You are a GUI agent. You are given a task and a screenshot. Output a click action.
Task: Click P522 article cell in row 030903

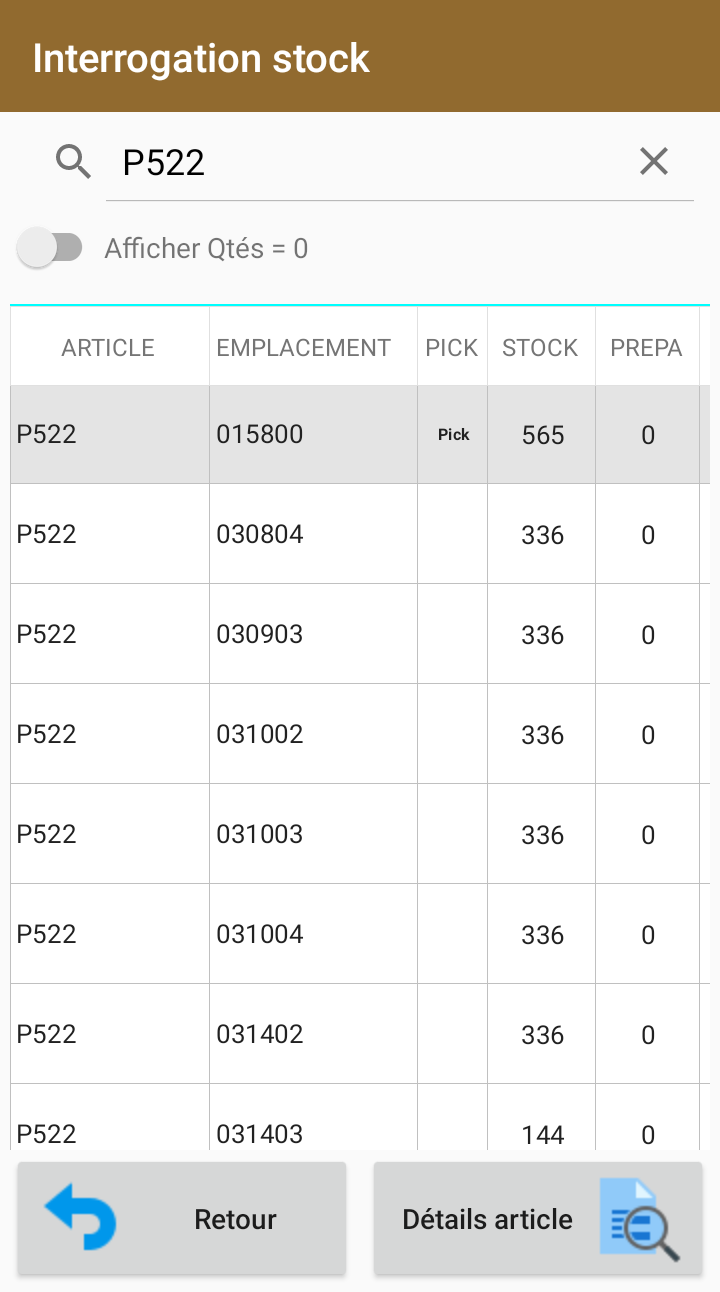click(110, 634)
